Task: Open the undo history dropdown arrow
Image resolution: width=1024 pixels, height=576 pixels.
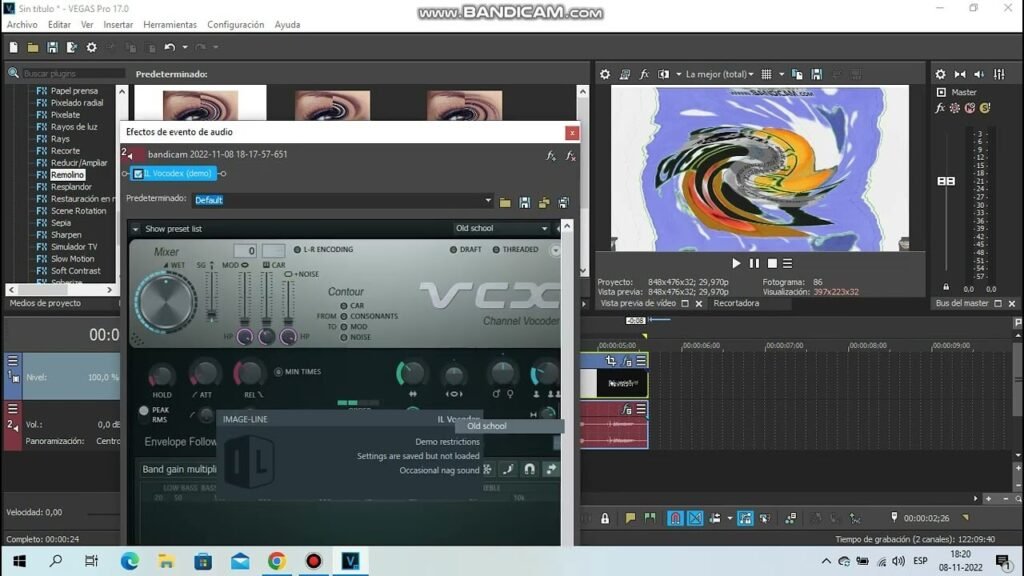Action: click(185, 47)
